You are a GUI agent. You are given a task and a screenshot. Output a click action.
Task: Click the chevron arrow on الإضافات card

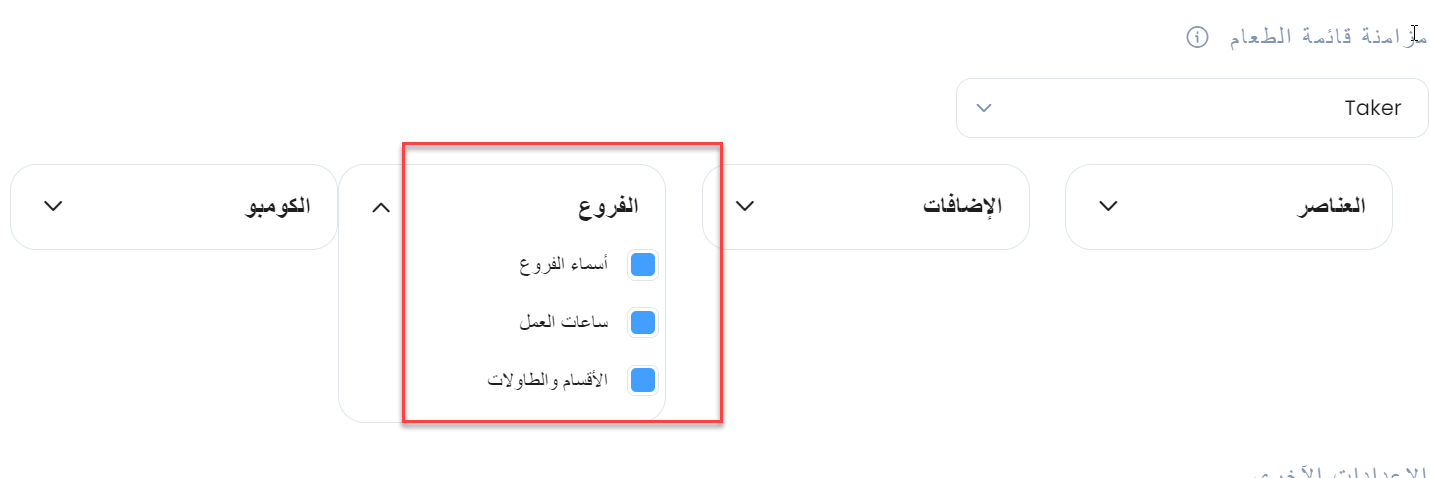(x=745, y=206)
